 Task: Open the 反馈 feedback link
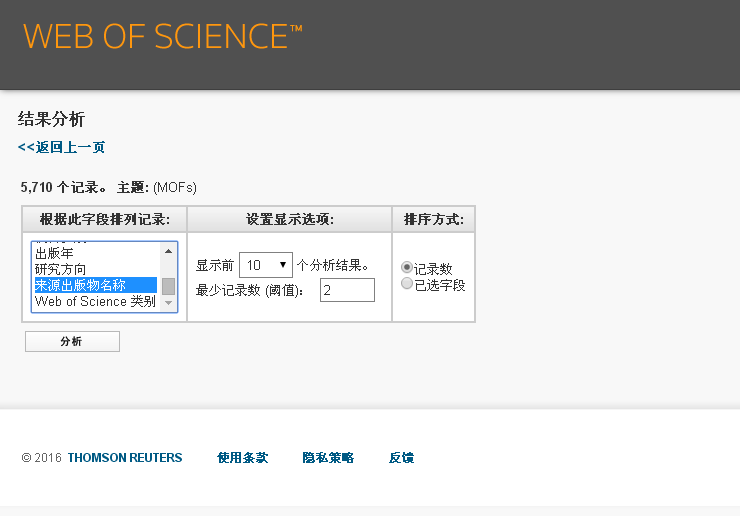tap(401, 458)
